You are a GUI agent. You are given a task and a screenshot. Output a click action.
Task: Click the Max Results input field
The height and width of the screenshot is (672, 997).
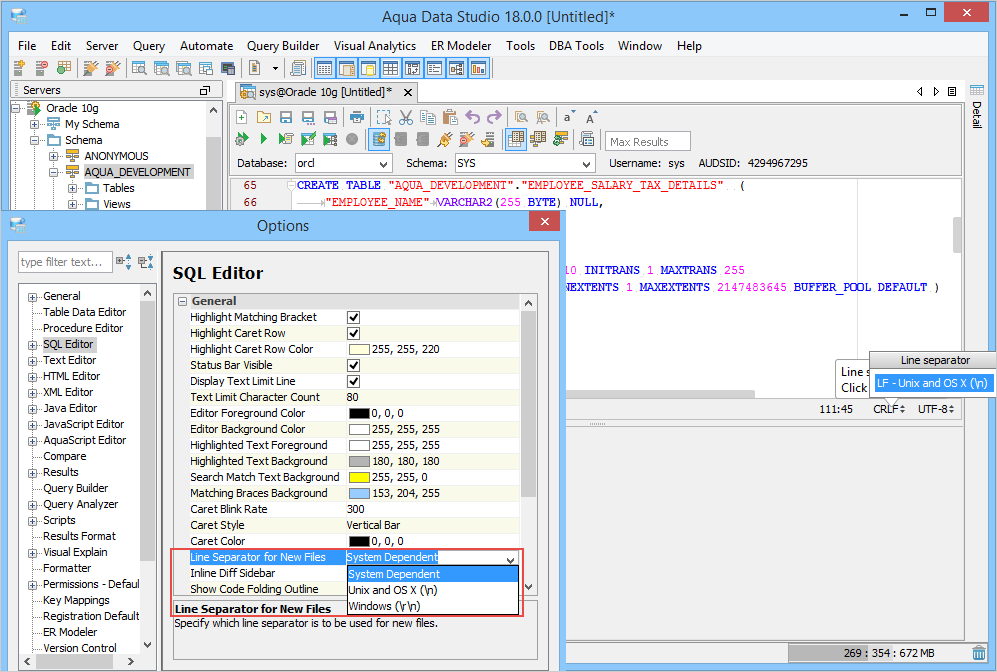(x=647, y=141)
